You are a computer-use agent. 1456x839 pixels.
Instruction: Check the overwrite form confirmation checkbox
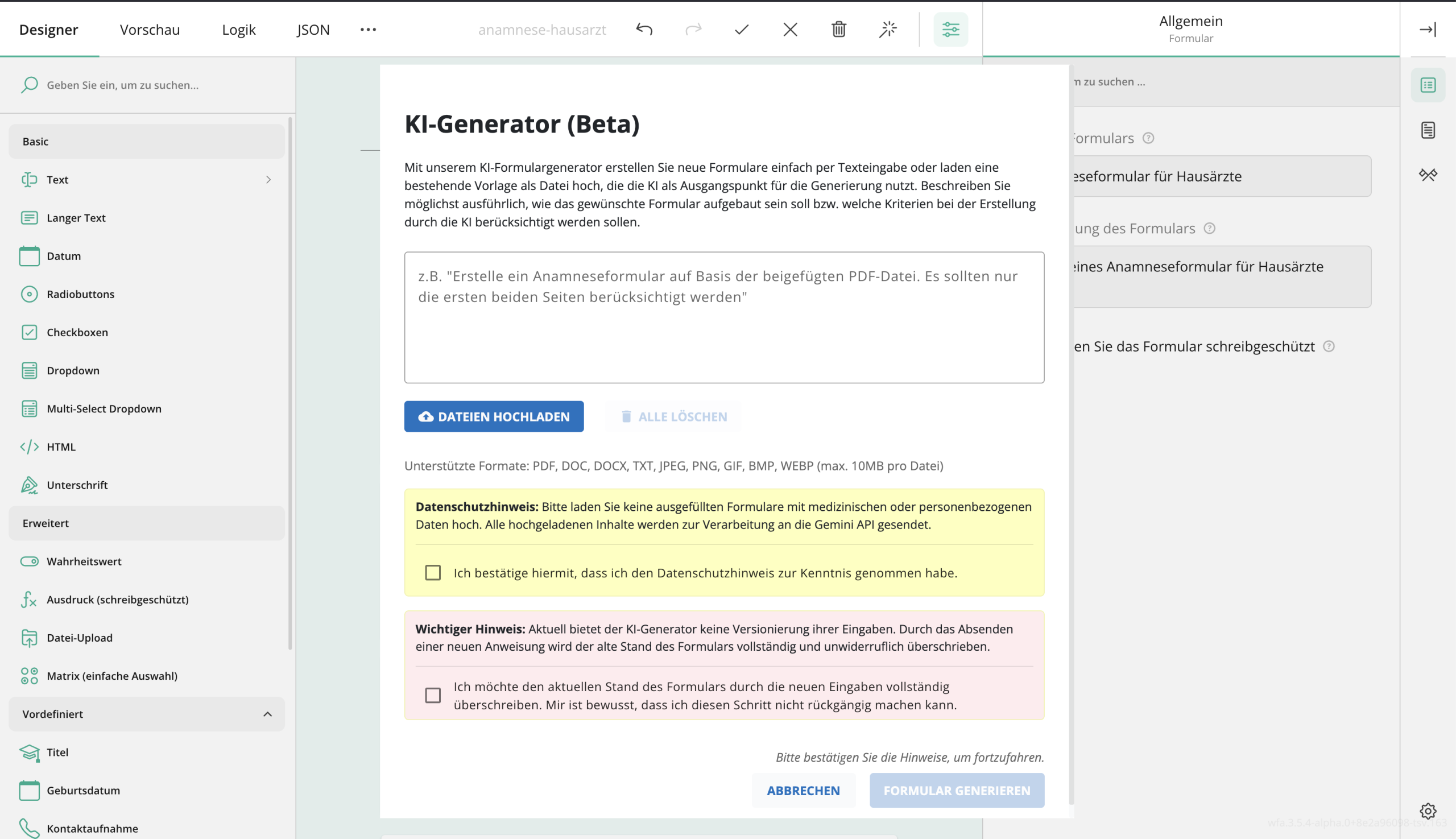point(433,695)
